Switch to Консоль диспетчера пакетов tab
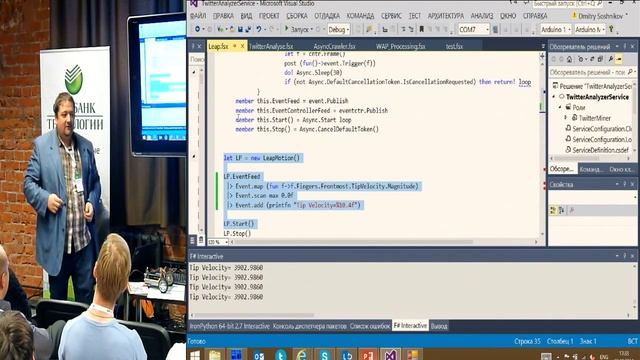The height and width of the screenshot is (360, 640). [309, 326]
